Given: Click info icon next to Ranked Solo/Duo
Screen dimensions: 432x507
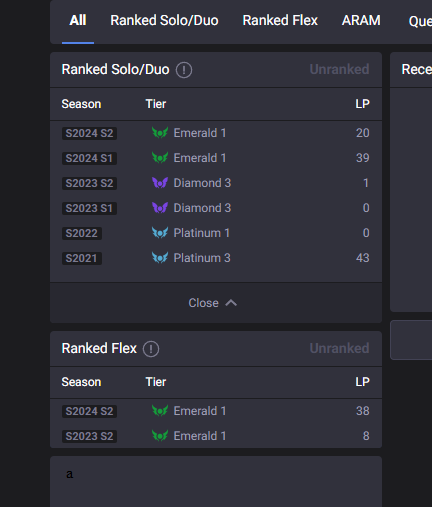Looking at the screenshot, I should (184, 70).
